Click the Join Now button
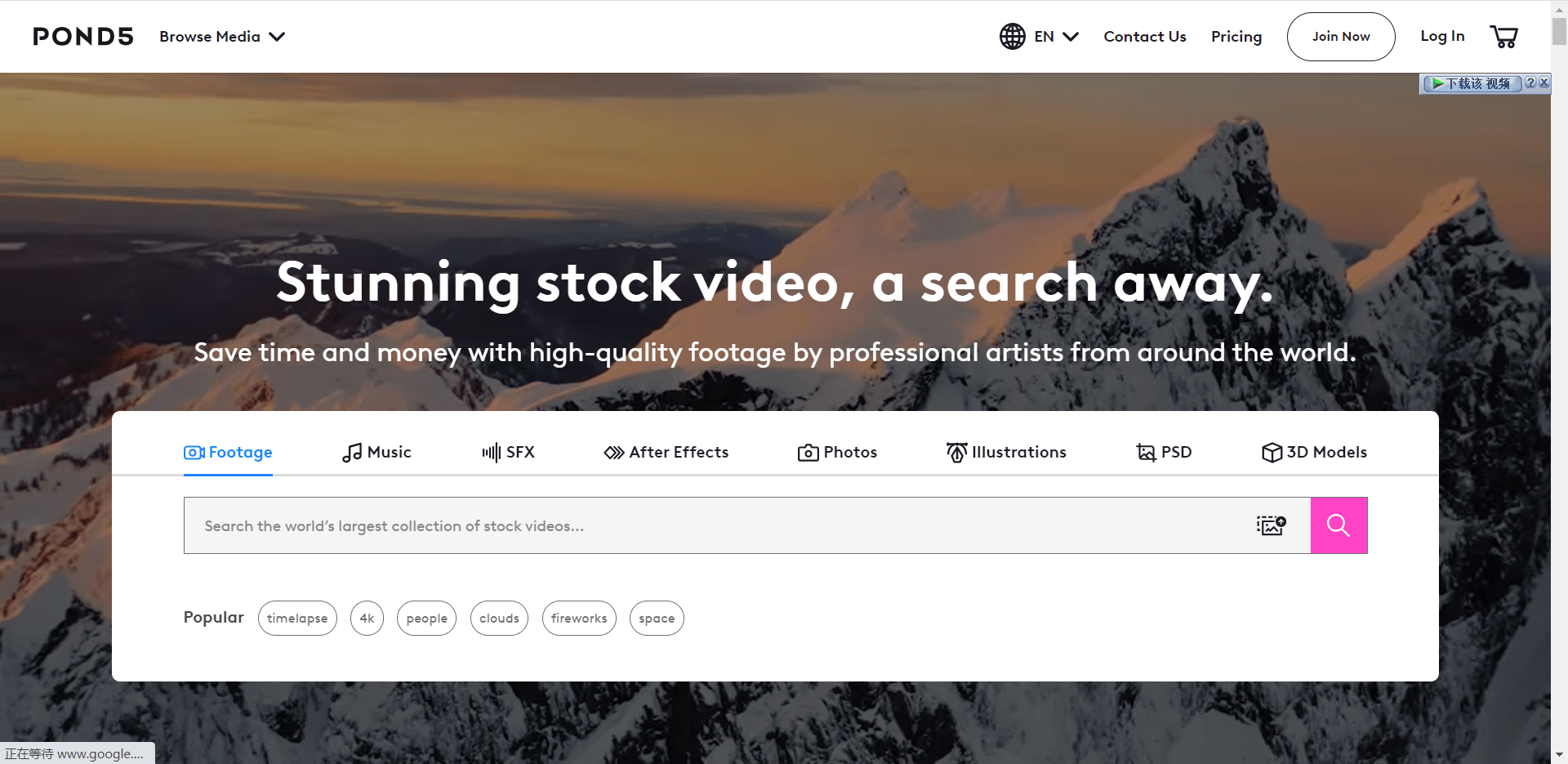 [x=1341, y=36]
